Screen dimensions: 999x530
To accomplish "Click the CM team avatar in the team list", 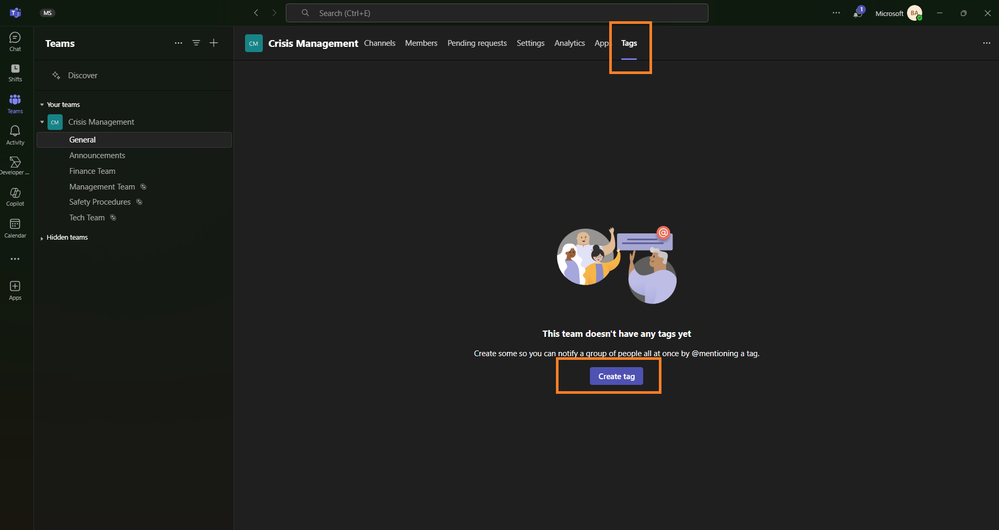I will (55, 122).
